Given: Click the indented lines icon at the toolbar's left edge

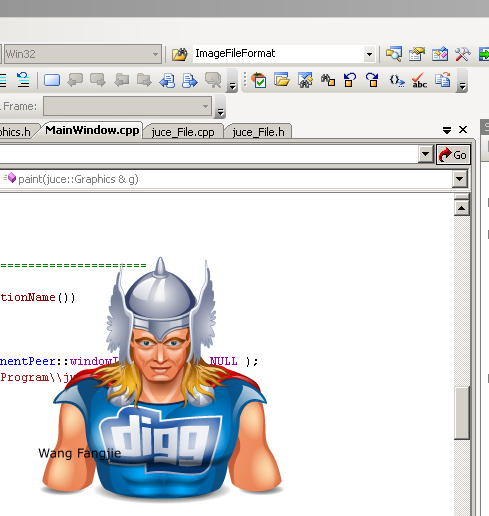Looking at the screenshot, I should click(3, 80).
